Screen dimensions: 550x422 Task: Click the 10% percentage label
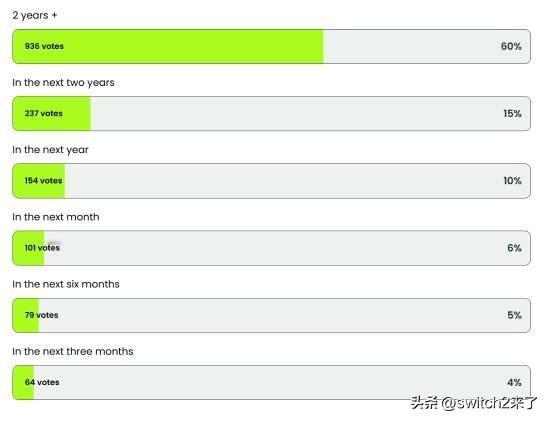tap(512, 181)
